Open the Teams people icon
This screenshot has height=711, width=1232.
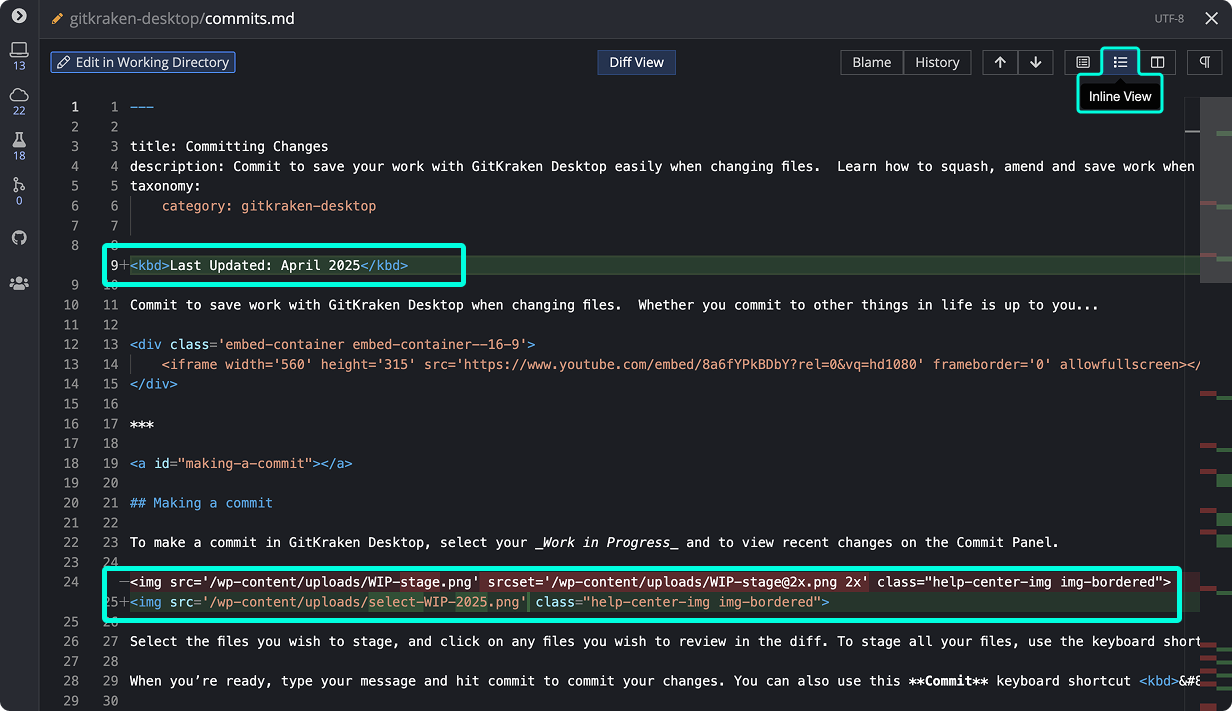point(19,283)
